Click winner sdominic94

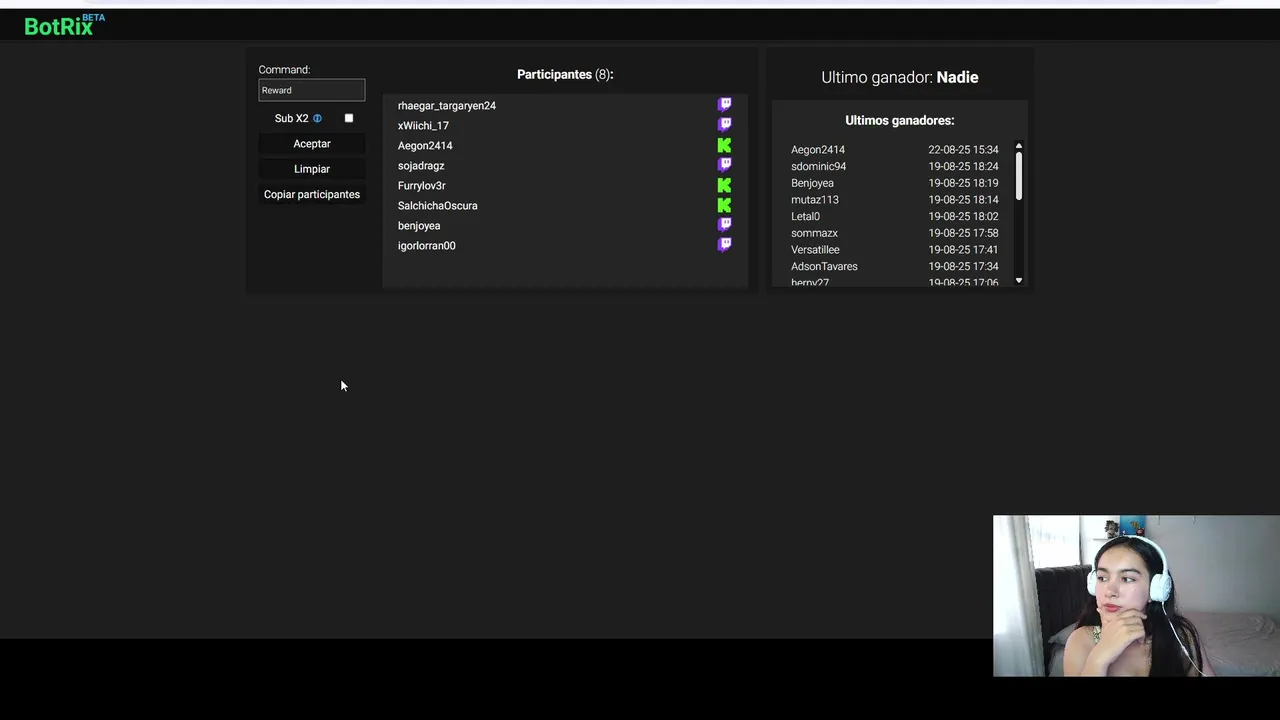click(819, 166)
